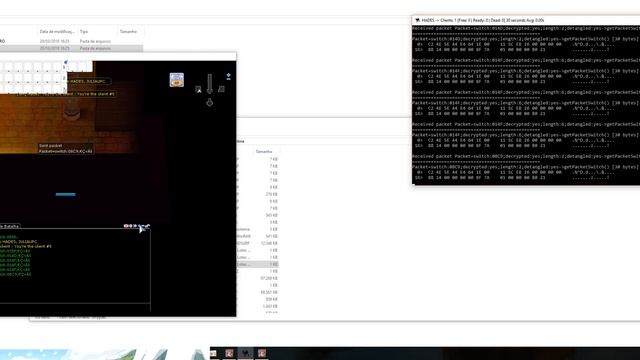640x360 pixels.
Task: Click the tall sword-shaped icon in game window
Action: 209,84
